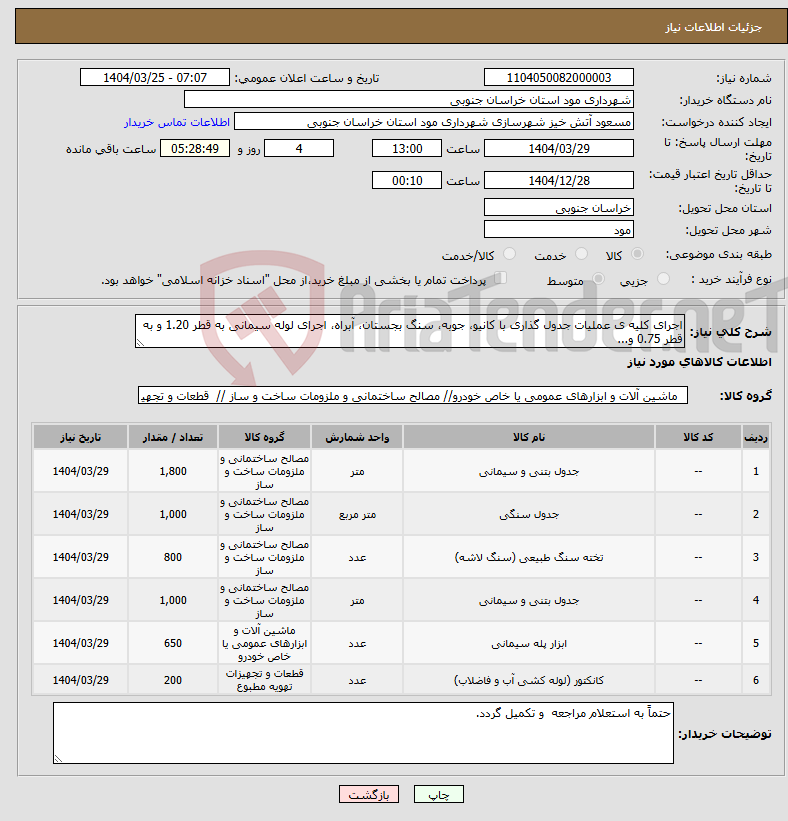The image size is (788, 821).
Task: Click the validity hour field 00:10
Action: click(x=407, y=181)
